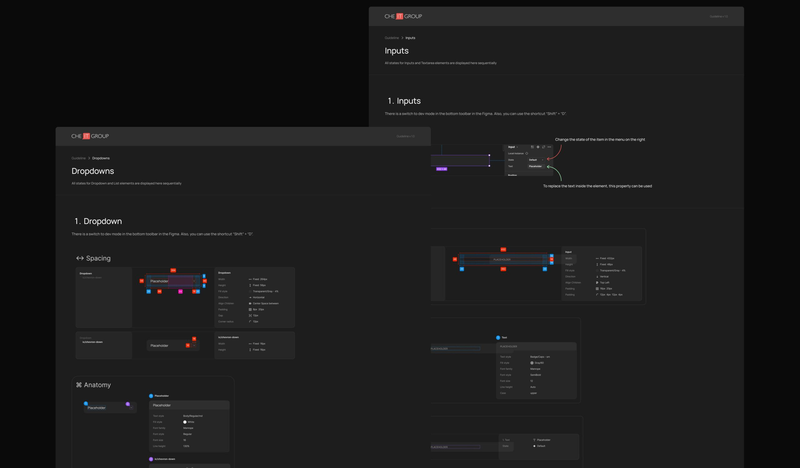Click the blue marker dot beside the Placeholder label

(151, 396)
